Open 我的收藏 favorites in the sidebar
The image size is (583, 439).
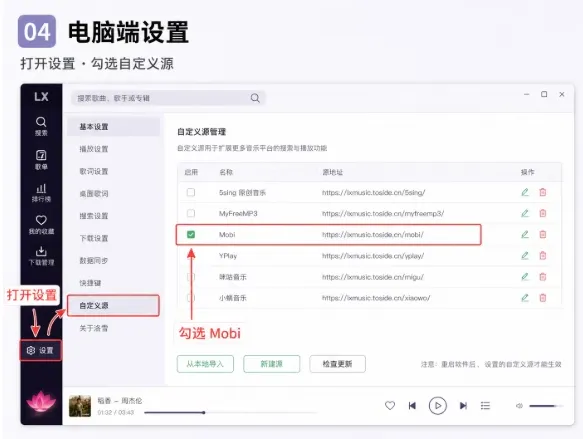41,225
